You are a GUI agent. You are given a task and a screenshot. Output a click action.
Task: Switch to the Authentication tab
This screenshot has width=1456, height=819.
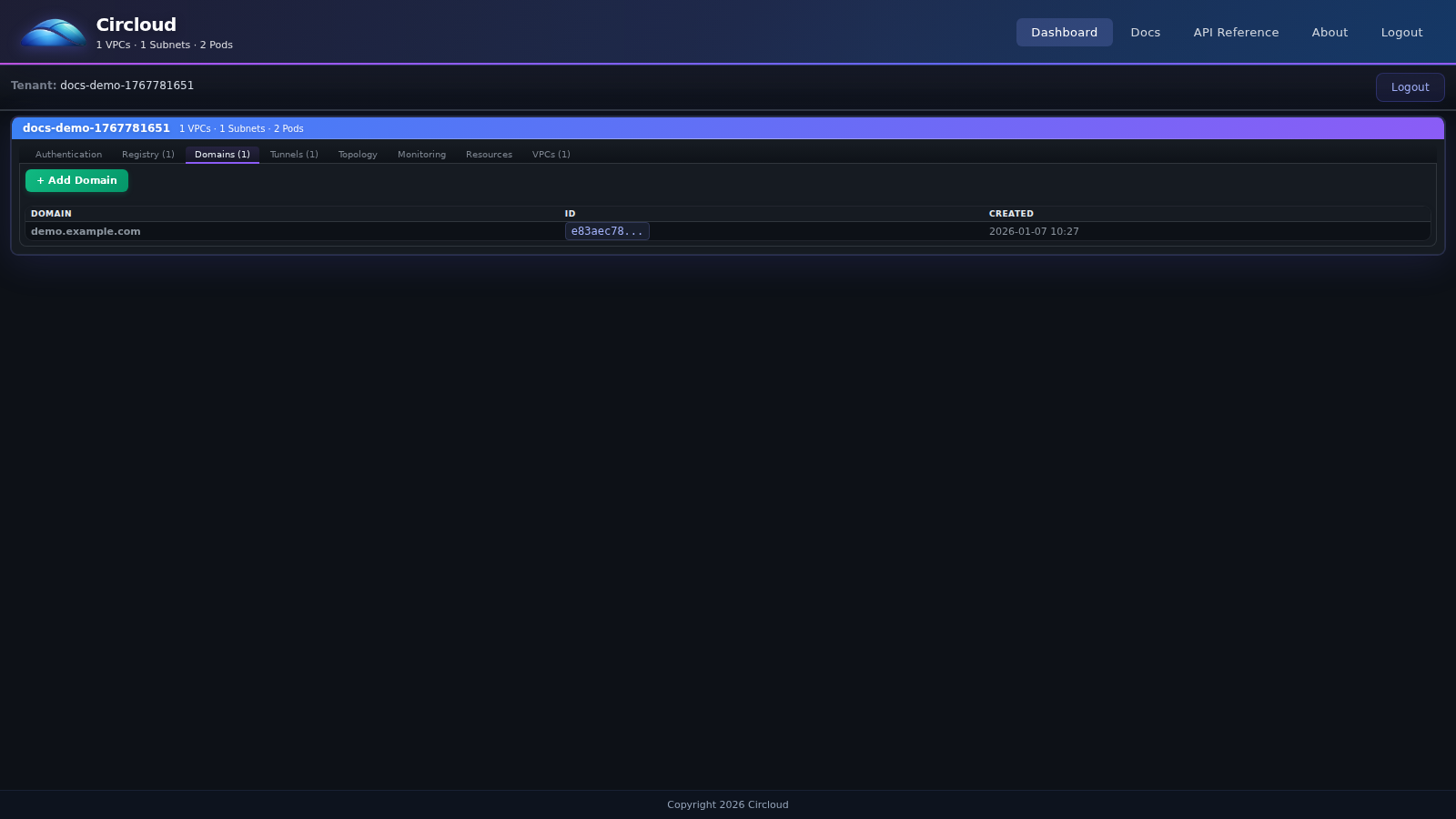(67, 154)
